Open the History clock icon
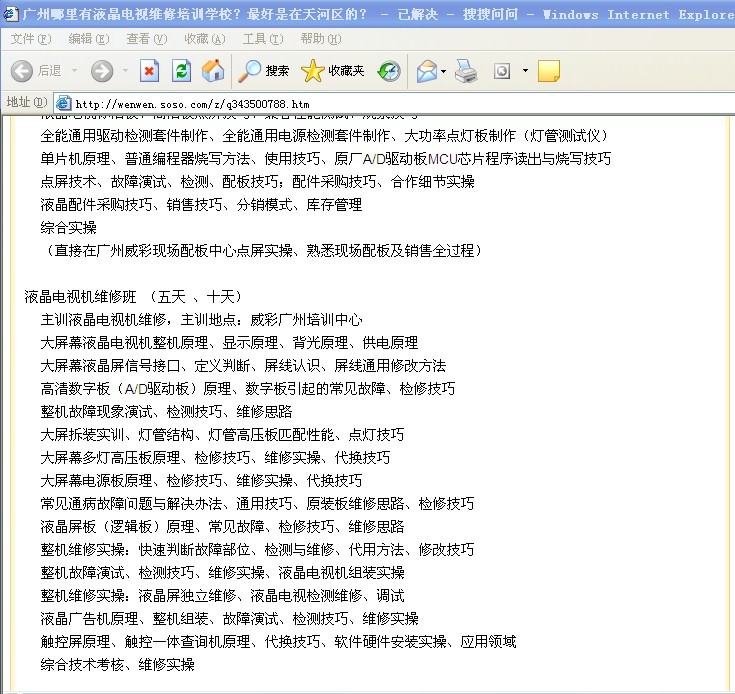Screen dimensions: 735x694 [x=389, y=71]
